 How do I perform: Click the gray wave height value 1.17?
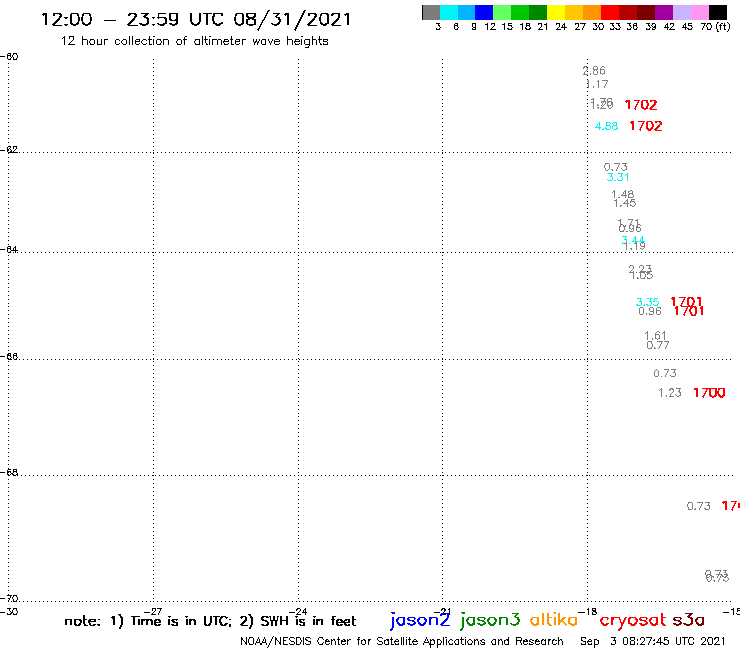(x=597, y=84)
